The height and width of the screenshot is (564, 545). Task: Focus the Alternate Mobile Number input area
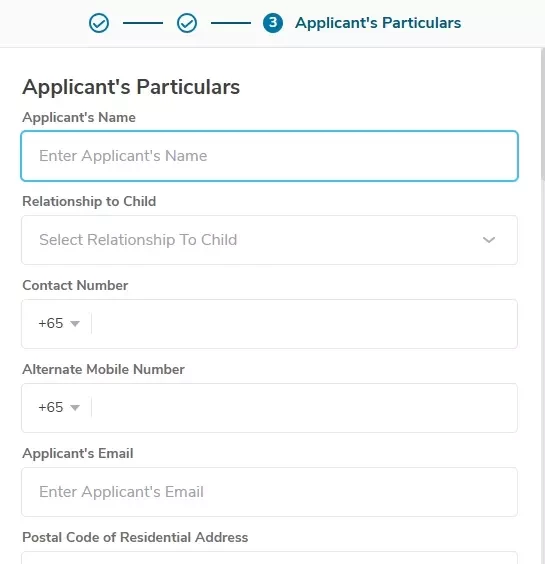[x=304, y=408]
